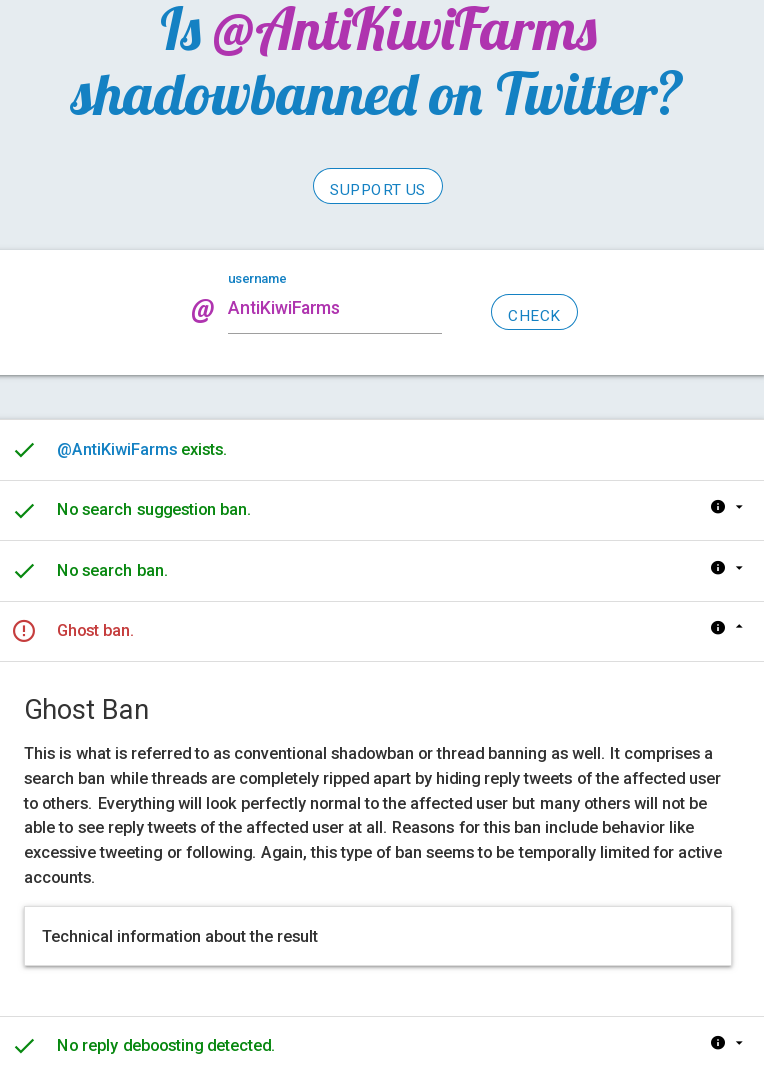The height and width of the screenshot is (1068, 764).
Task: Click the purple @ symbol icon
Action: click(203, 311)
